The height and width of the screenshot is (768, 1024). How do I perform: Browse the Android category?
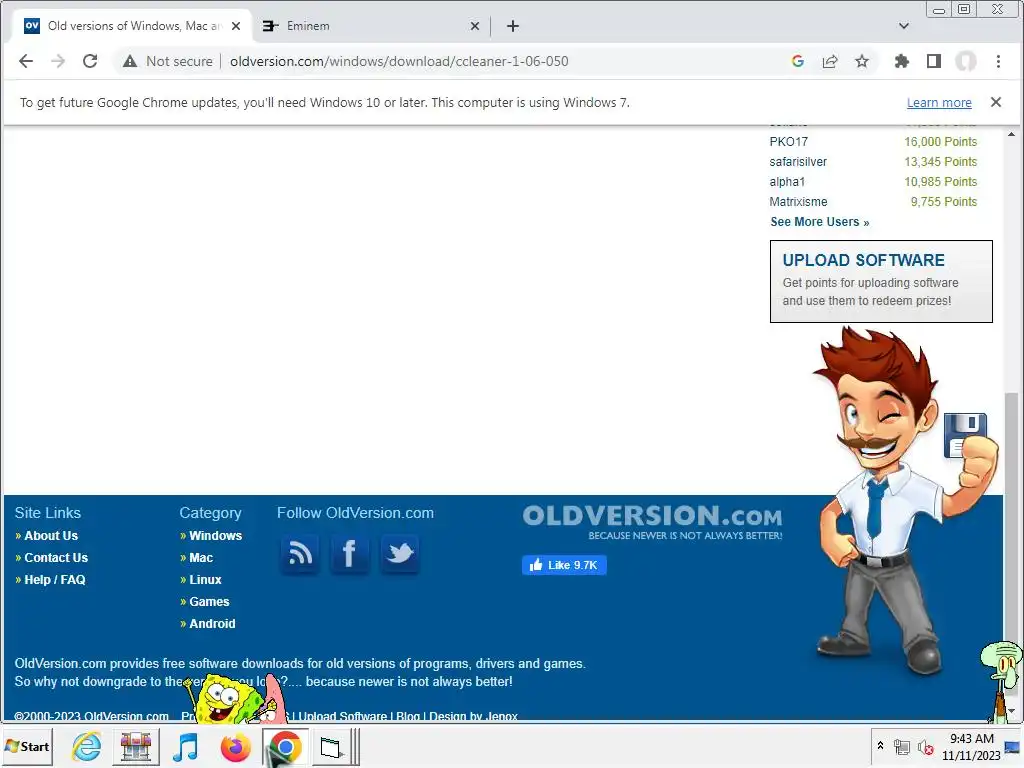click(212, 624)
